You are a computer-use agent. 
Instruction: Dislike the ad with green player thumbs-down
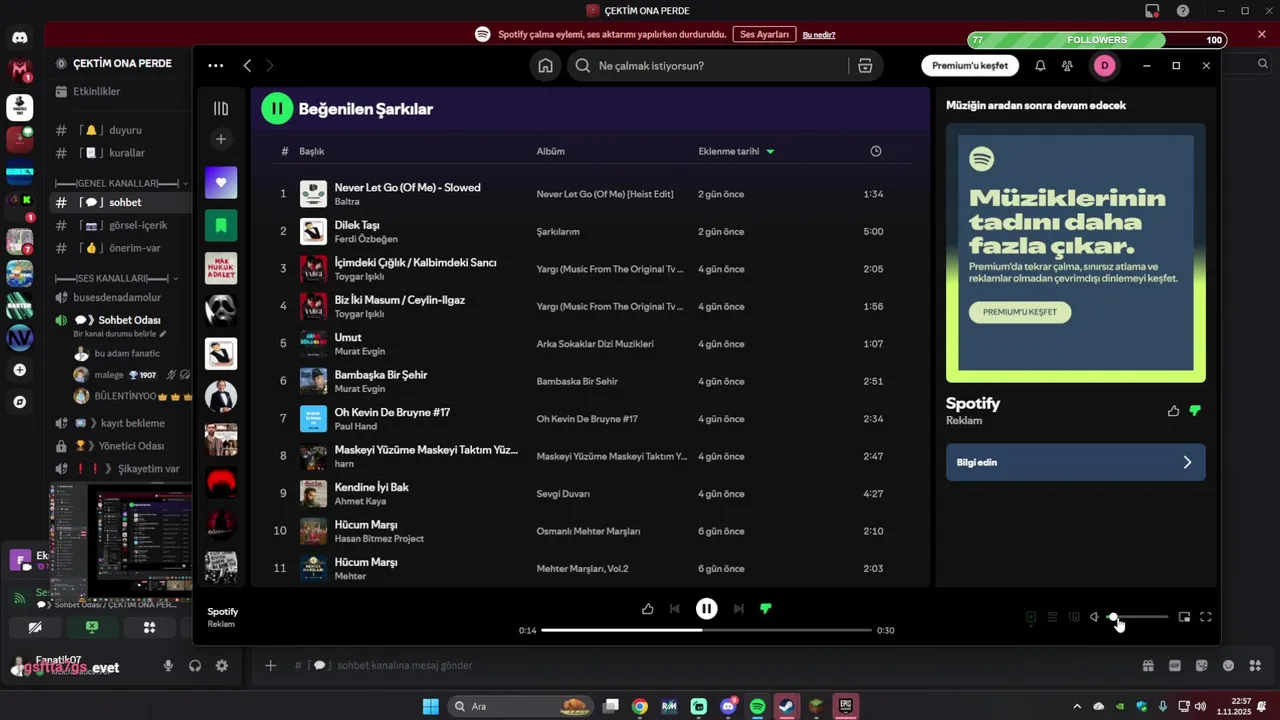[766, 608]
